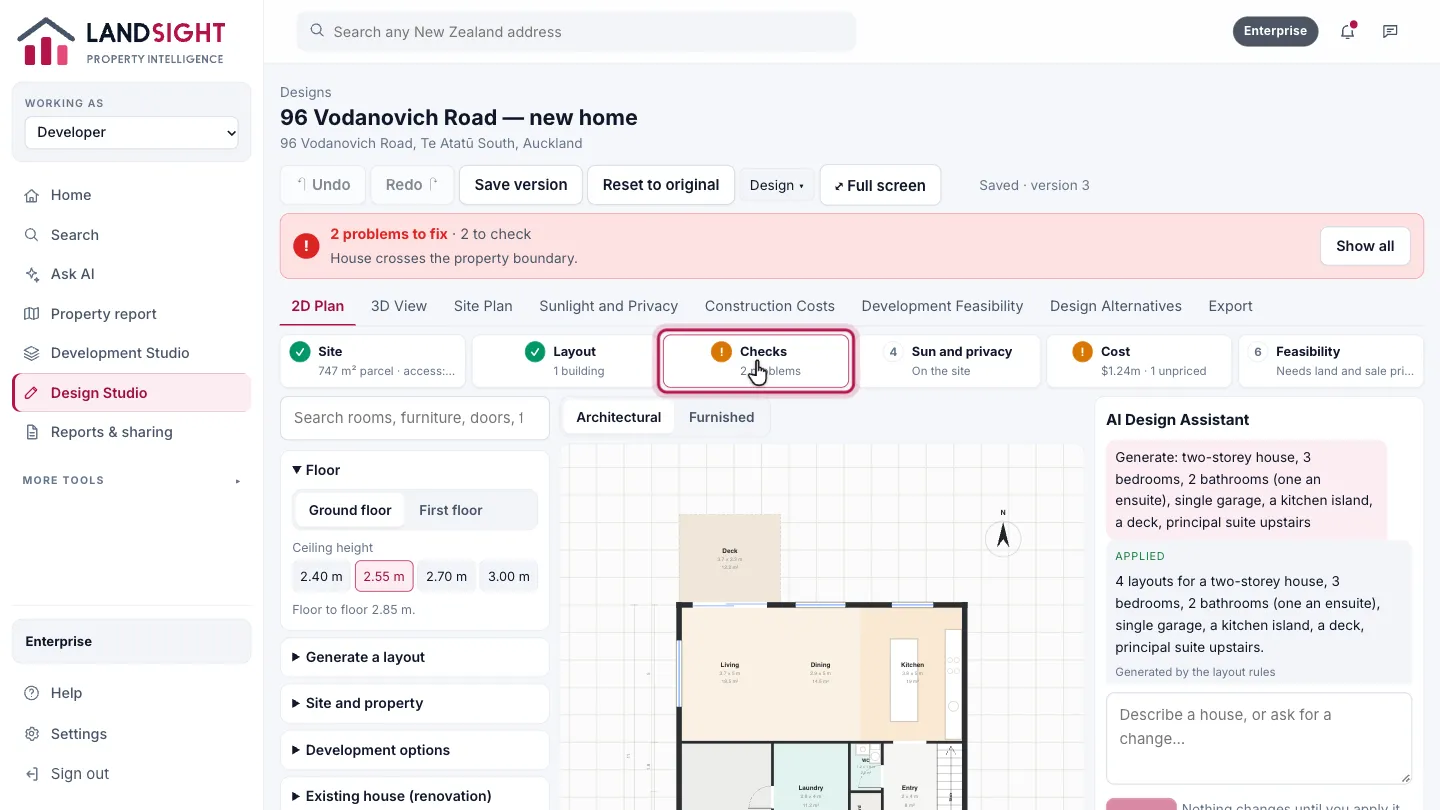Viewport: 1440px width, 810px height.
Task: Click the Search magnifier in the sidebar
Action: click(x=32, y=235)
